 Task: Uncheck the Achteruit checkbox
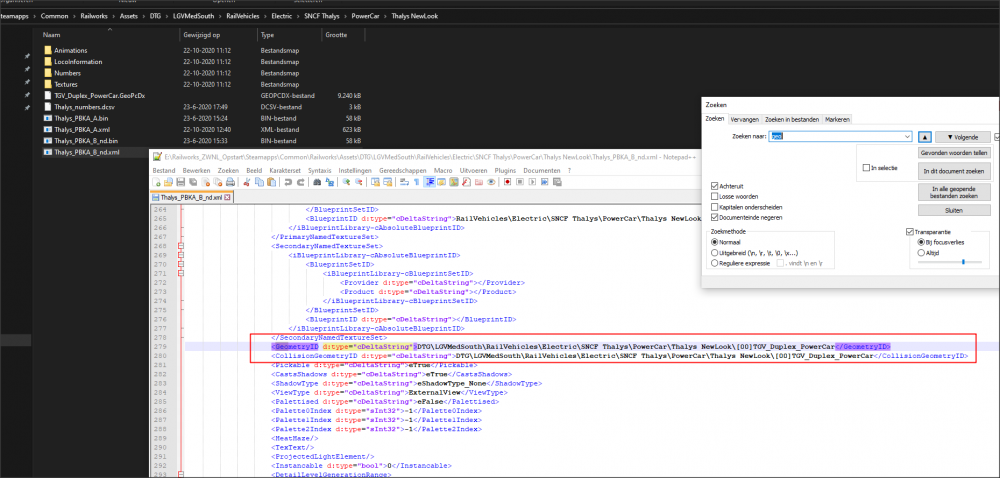(x=712, y=187)
